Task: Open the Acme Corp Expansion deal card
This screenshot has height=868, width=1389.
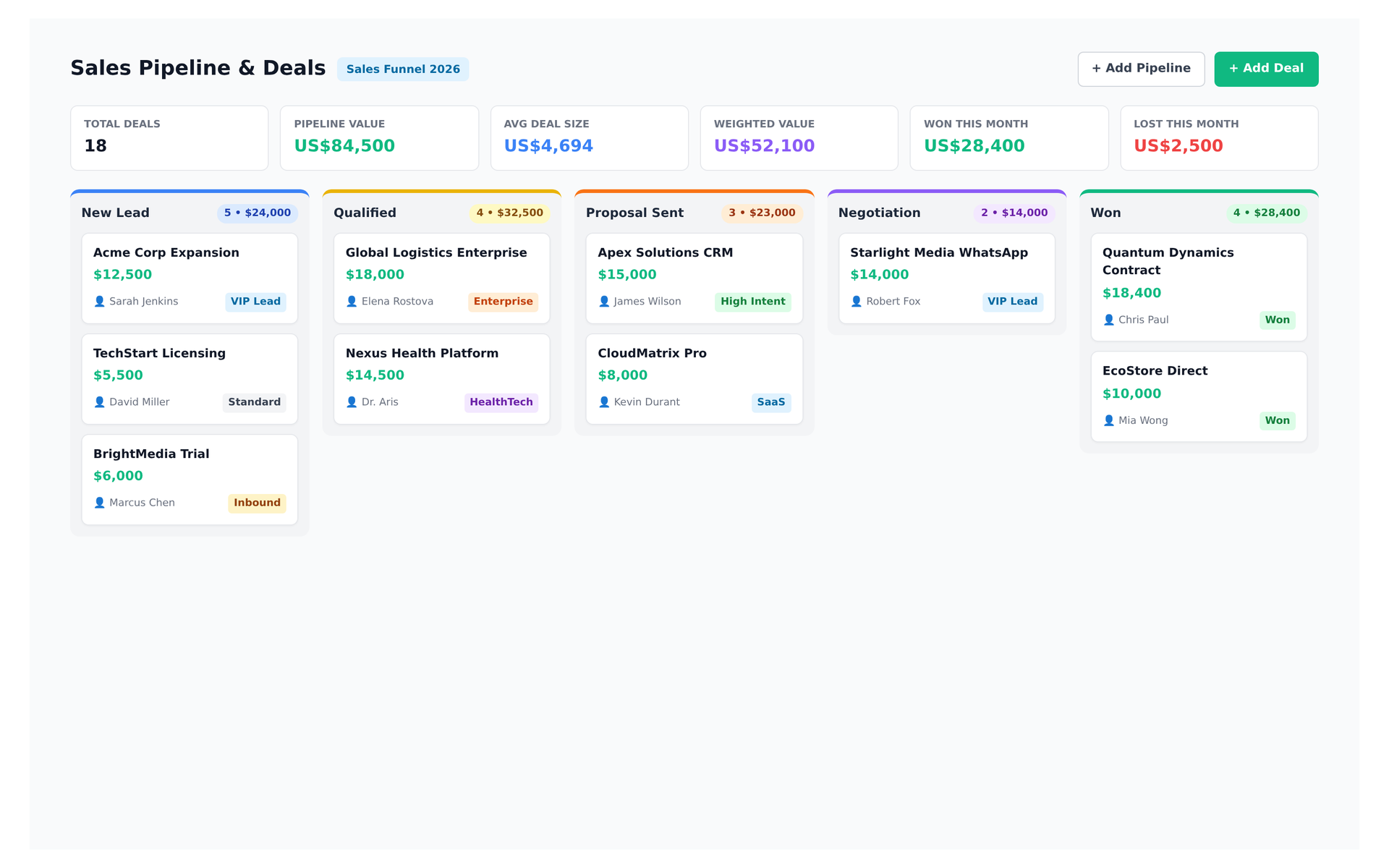Action: pyautogui.click(x=190, y=278)
